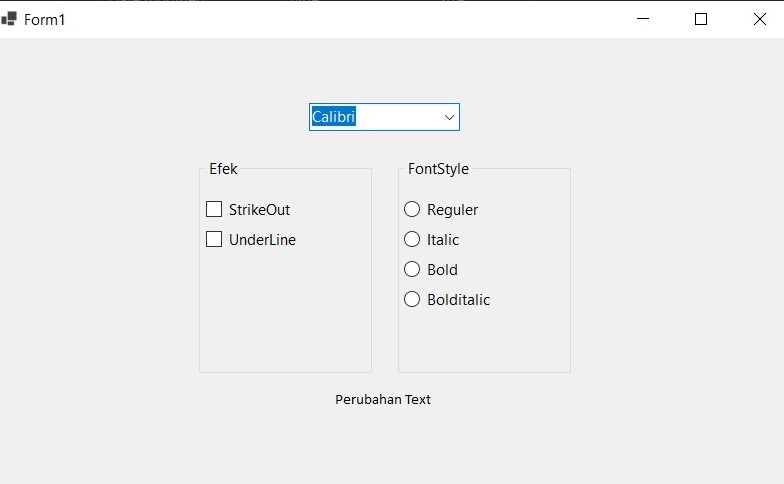Click the Reguler option label text
Image resolution: width=784 pixels, height=484 pixels.
click(452, 210)
